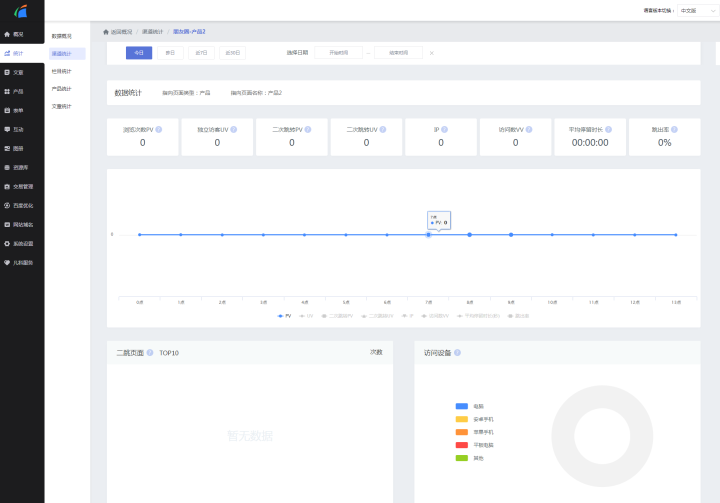Select 渠道统计 in the statistics submenu
Screen dimensions: 720x503
click(x=67, y=54)
